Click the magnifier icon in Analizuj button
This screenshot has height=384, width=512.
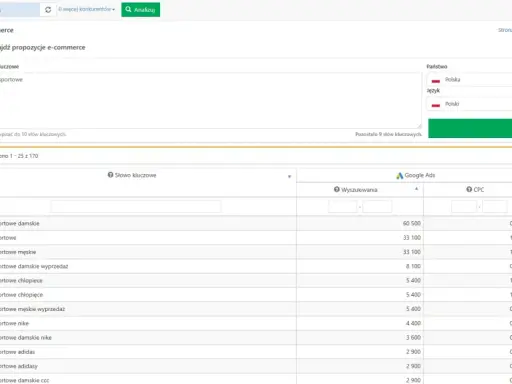(128, 9)
